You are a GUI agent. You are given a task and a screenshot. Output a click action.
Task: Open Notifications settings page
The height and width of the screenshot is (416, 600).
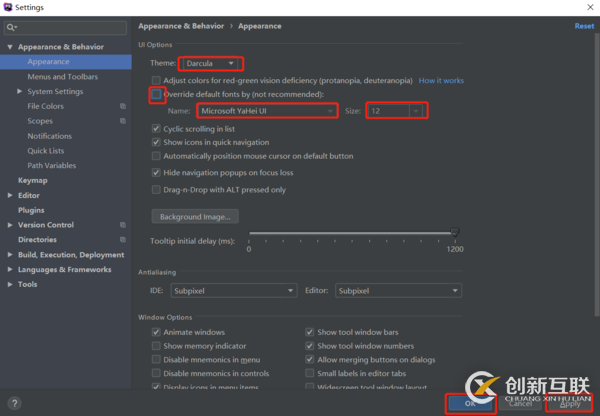coord(49,136)
